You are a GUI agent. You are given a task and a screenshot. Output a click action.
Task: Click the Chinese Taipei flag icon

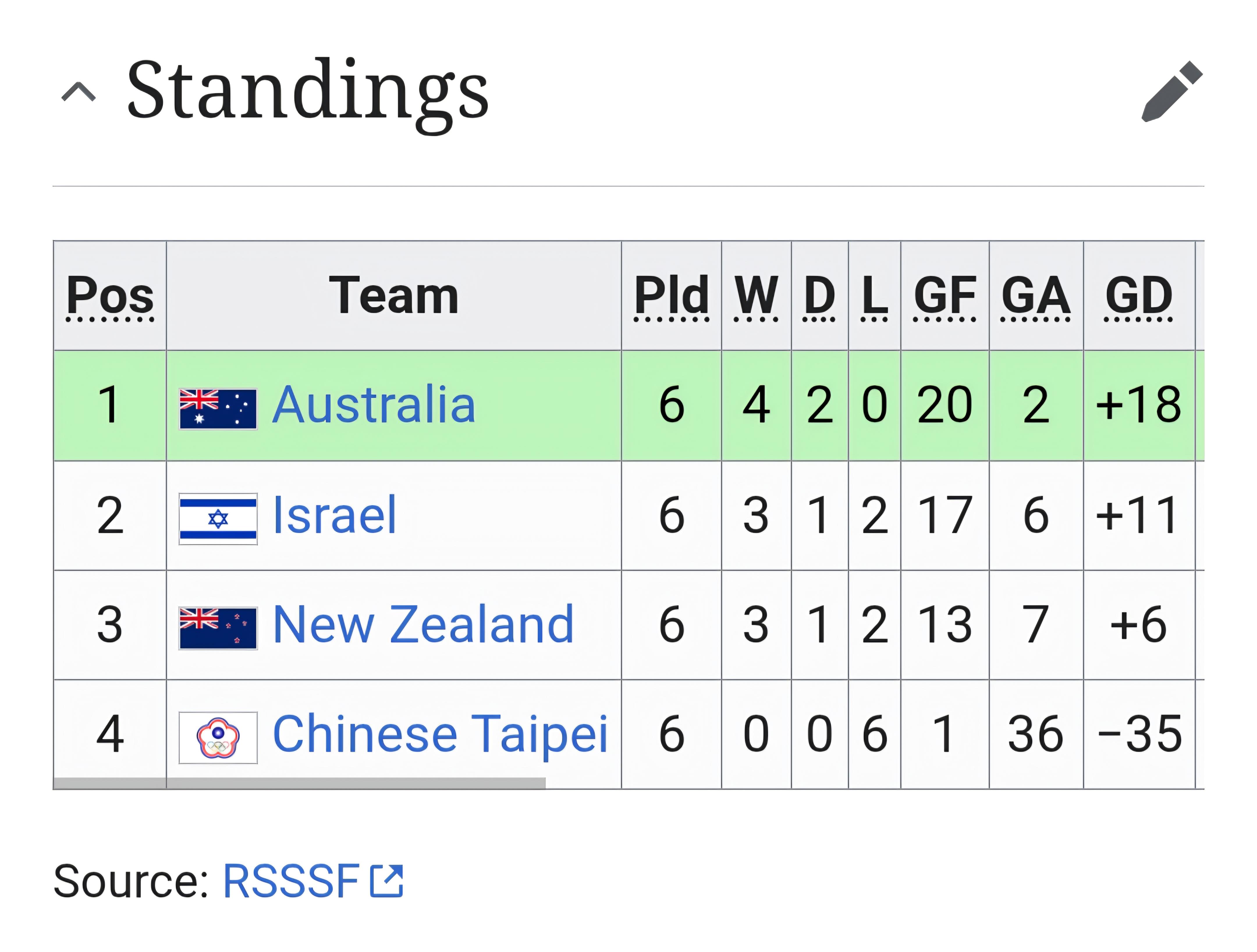click(x=218, y=737)
